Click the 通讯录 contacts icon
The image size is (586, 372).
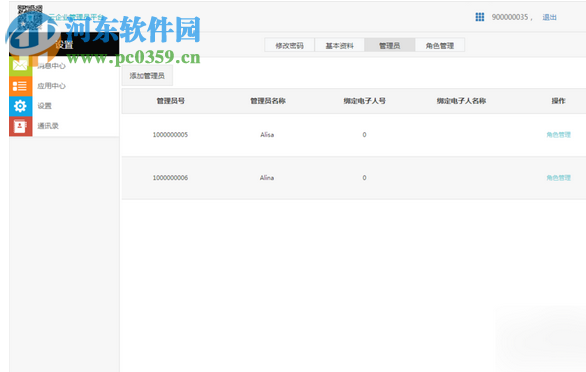pyautogui.click(x=20, y=126)
